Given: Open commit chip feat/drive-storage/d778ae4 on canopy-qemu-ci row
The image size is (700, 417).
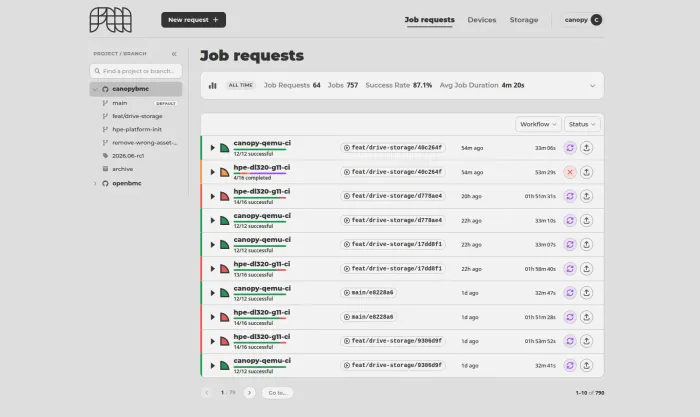Looking at the screenshot, I should coord(393,220).
